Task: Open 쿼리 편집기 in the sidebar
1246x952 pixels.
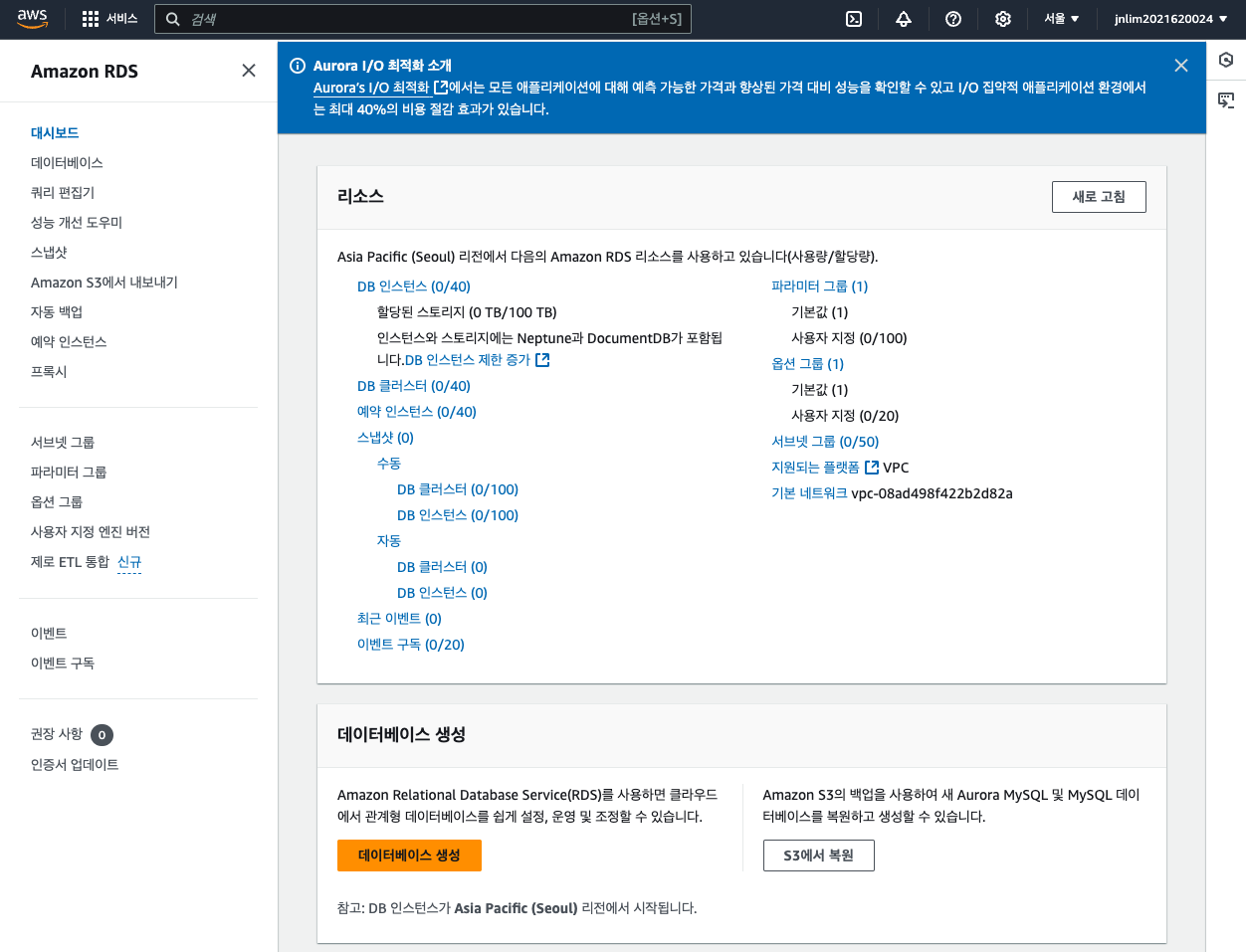Action: pyautogui.click(x=63, y=192)
